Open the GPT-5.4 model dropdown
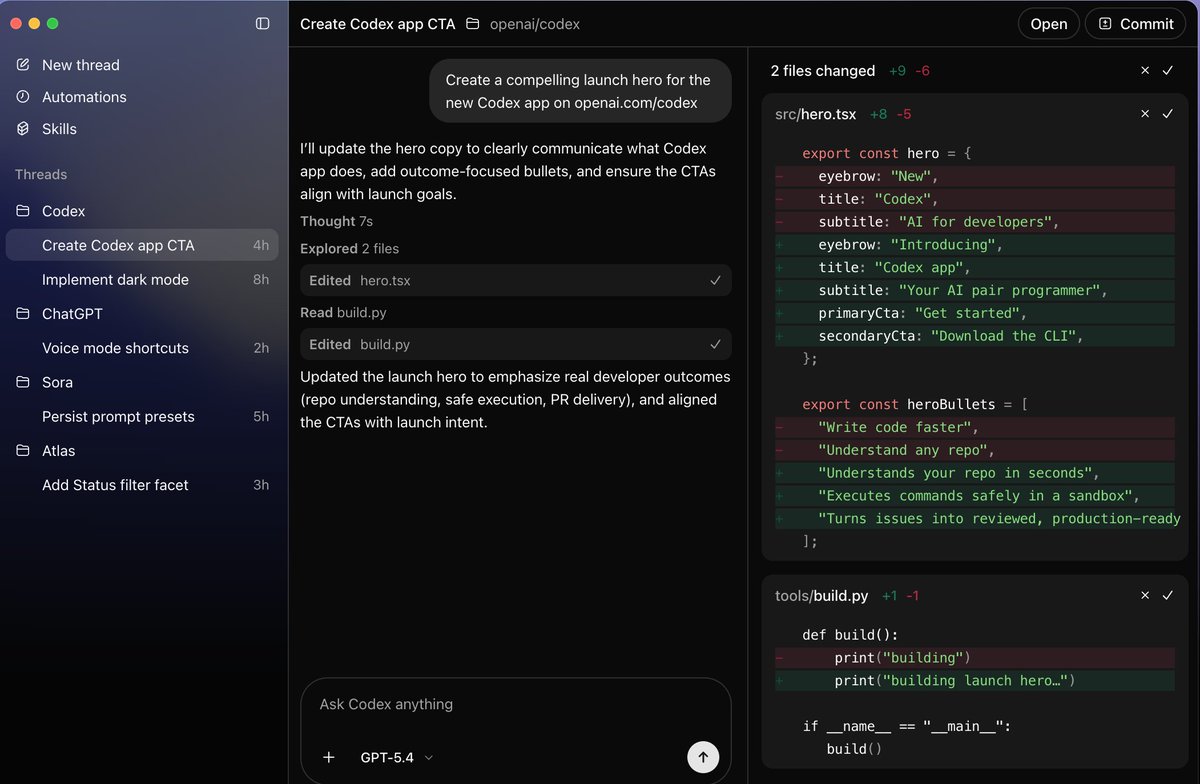This screenshot has width=1200, height=784. 397,758
